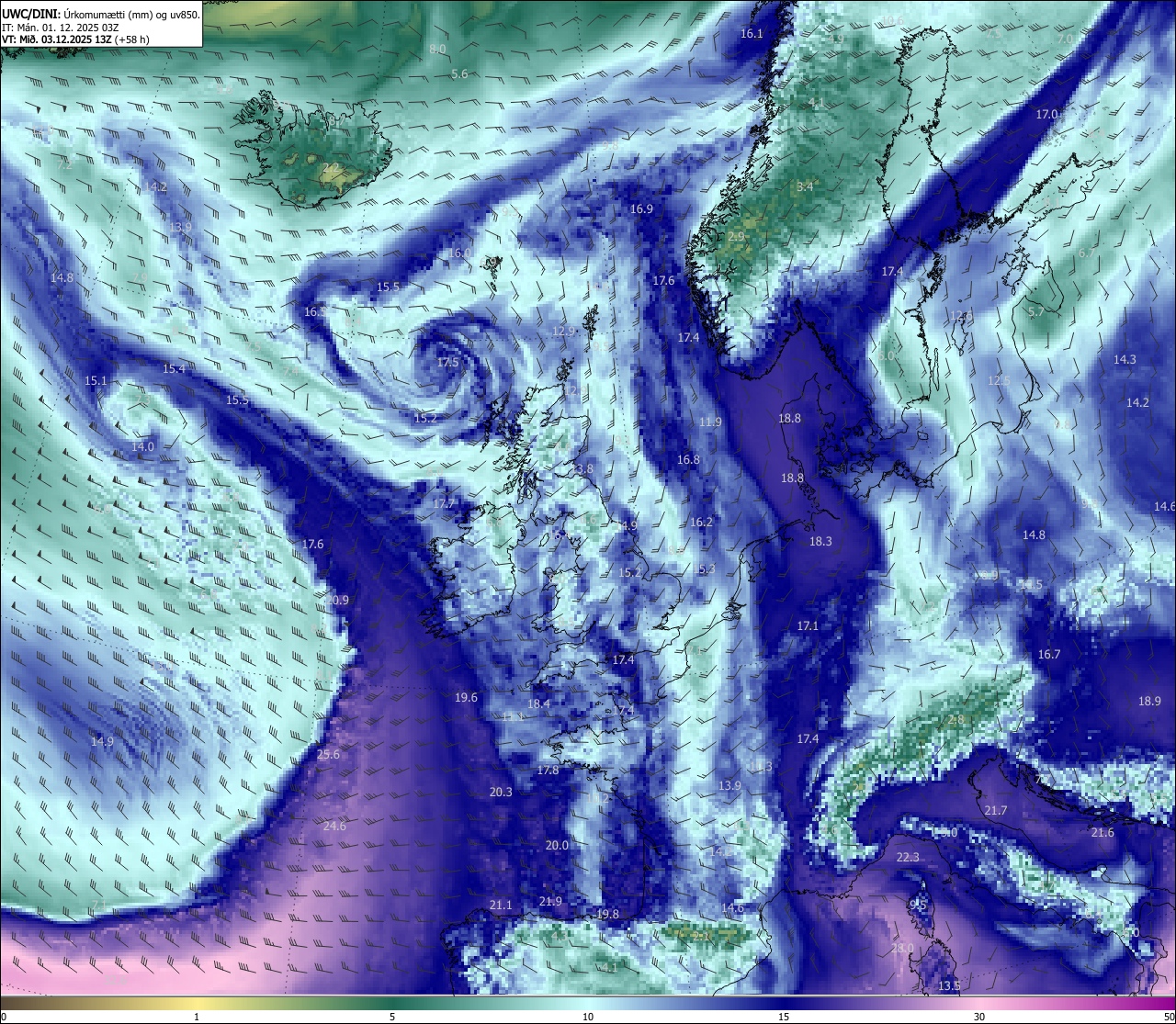Screen dimensions: 1176x1024
Task: Click the '15' tick on the colour scale
Action: coord(784,1017)
